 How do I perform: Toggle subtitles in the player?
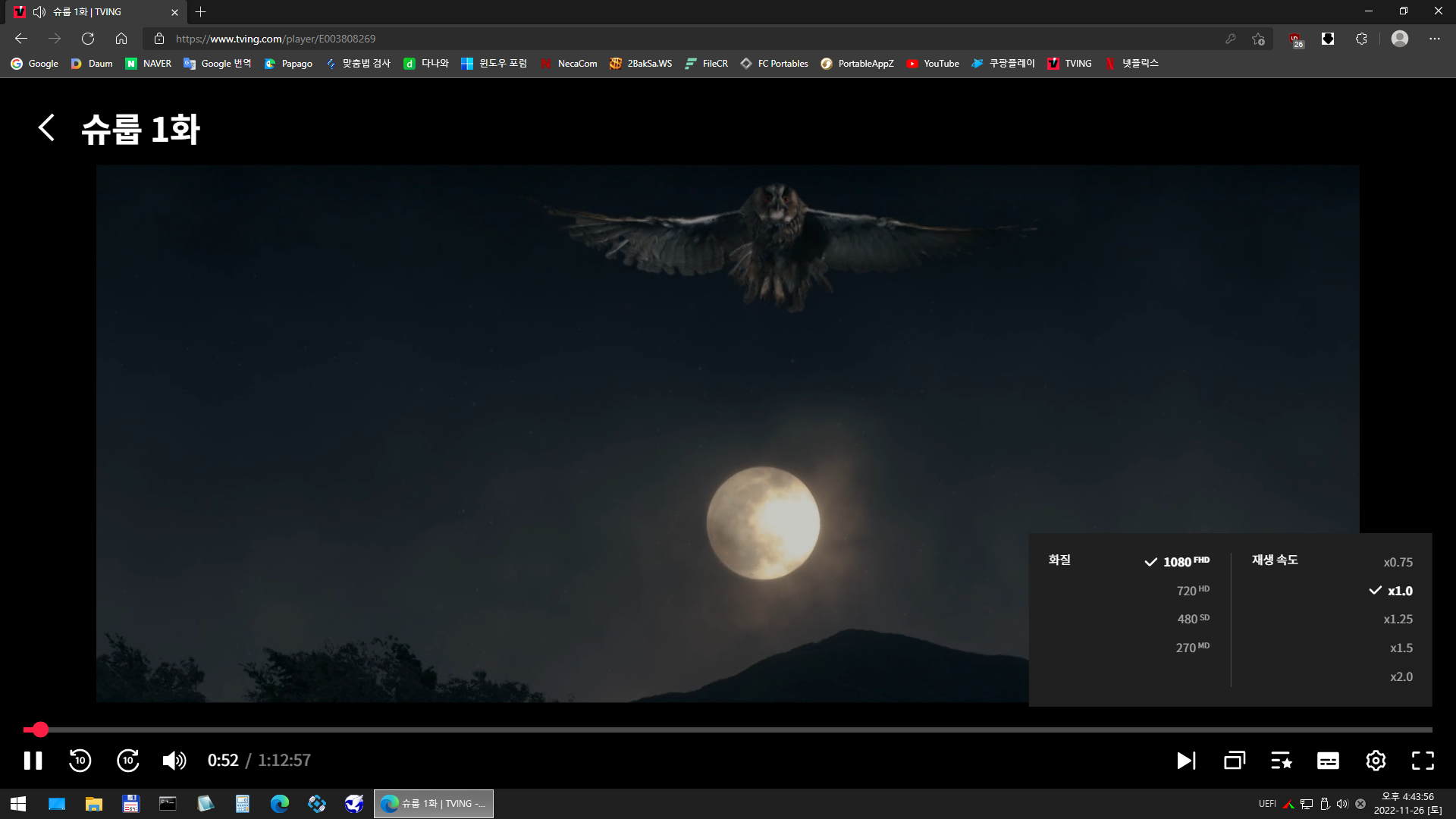point(1328,761)
